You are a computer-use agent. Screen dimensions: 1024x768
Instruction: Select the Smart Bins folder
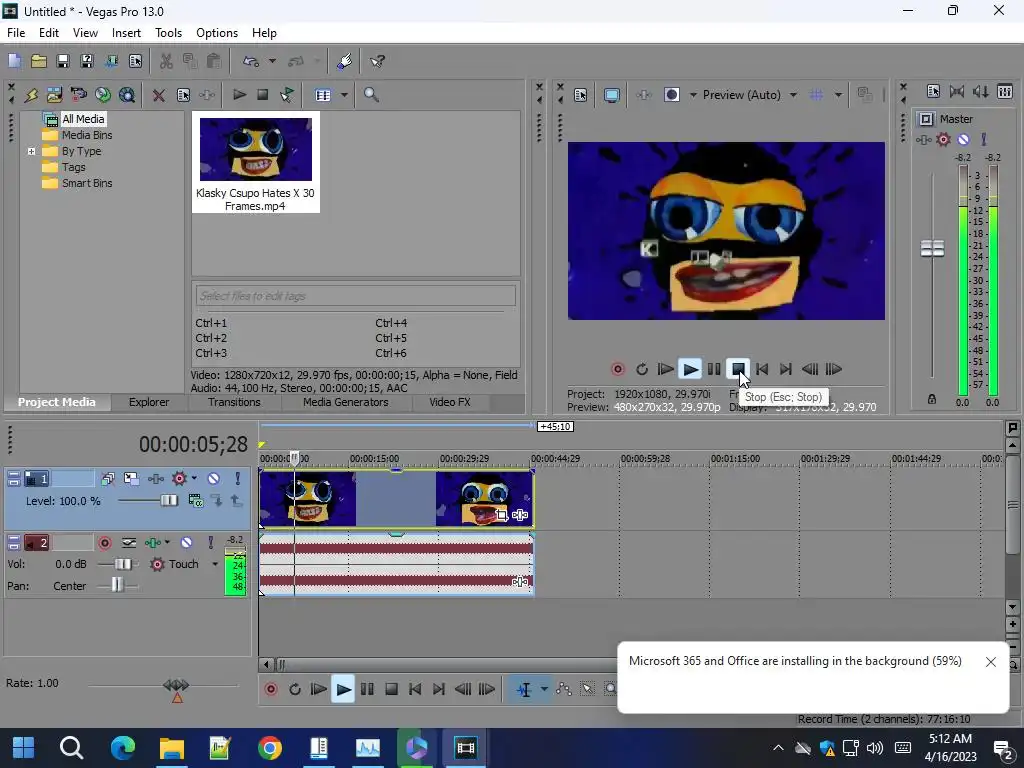point(86,184)
